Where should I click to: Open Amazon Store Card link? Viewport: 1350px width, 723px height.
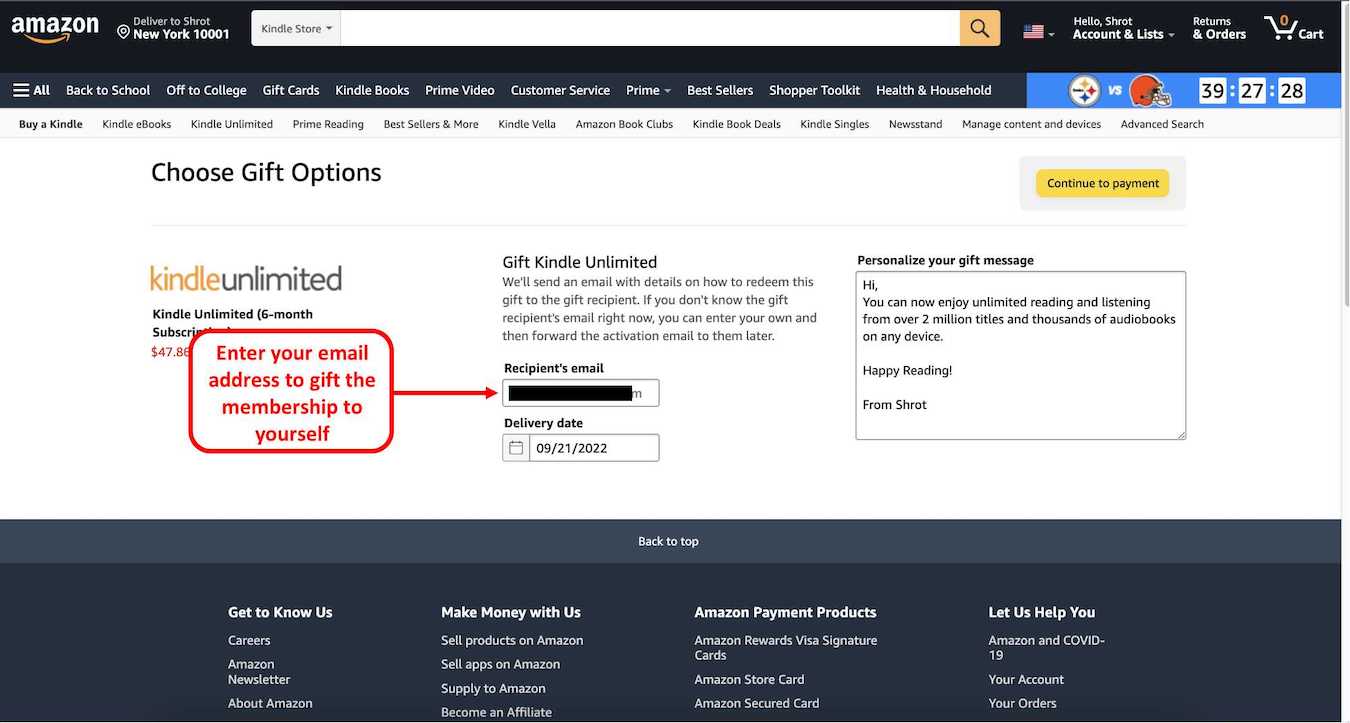click(750, 679)
